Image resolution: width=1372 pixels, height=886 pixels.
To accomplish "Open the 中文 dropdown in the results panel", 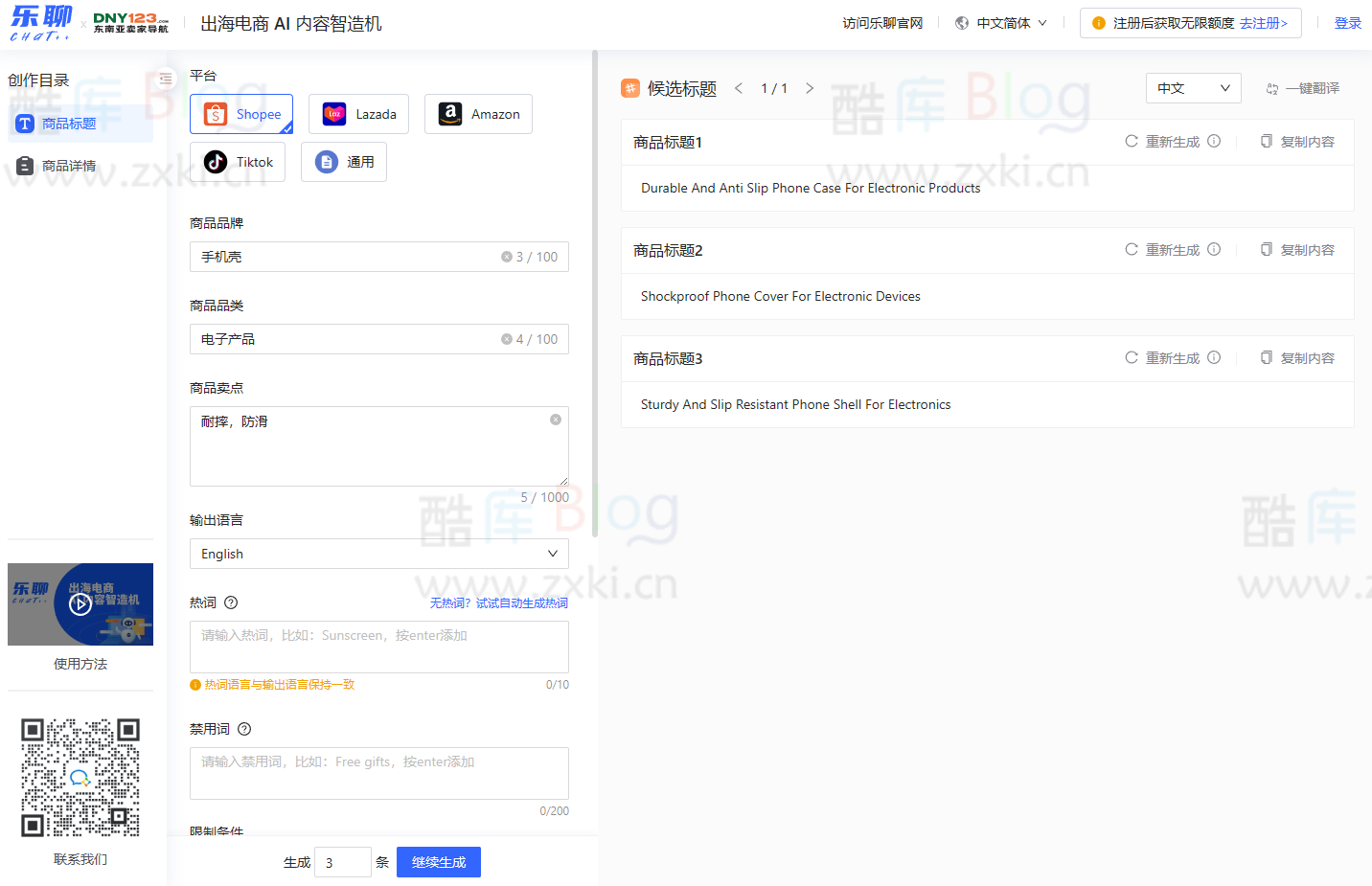I will pyautogui.click(x=1193, y=87).
